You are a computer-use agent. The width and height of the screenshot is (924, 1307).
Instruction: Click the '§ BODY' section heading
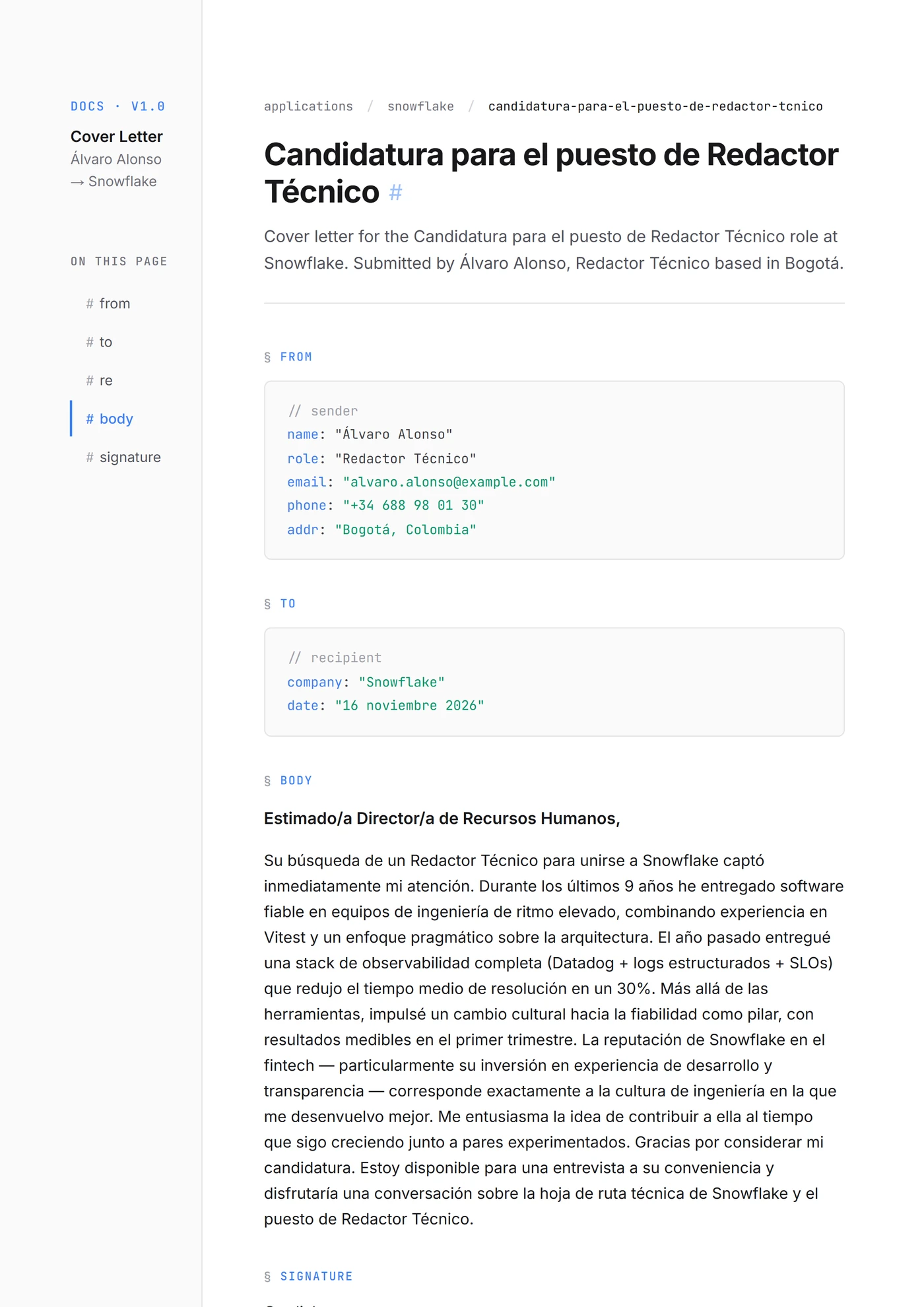tap(288, 781)
